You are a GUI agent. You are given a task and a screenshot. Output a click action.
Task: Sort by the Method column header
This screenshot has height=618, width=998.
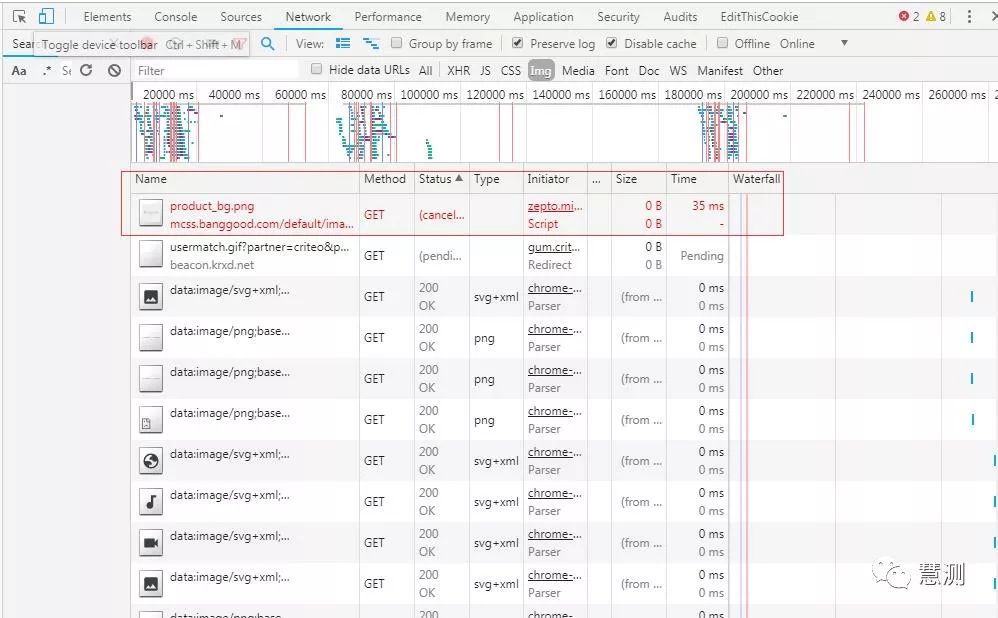[x=385, y=179]
